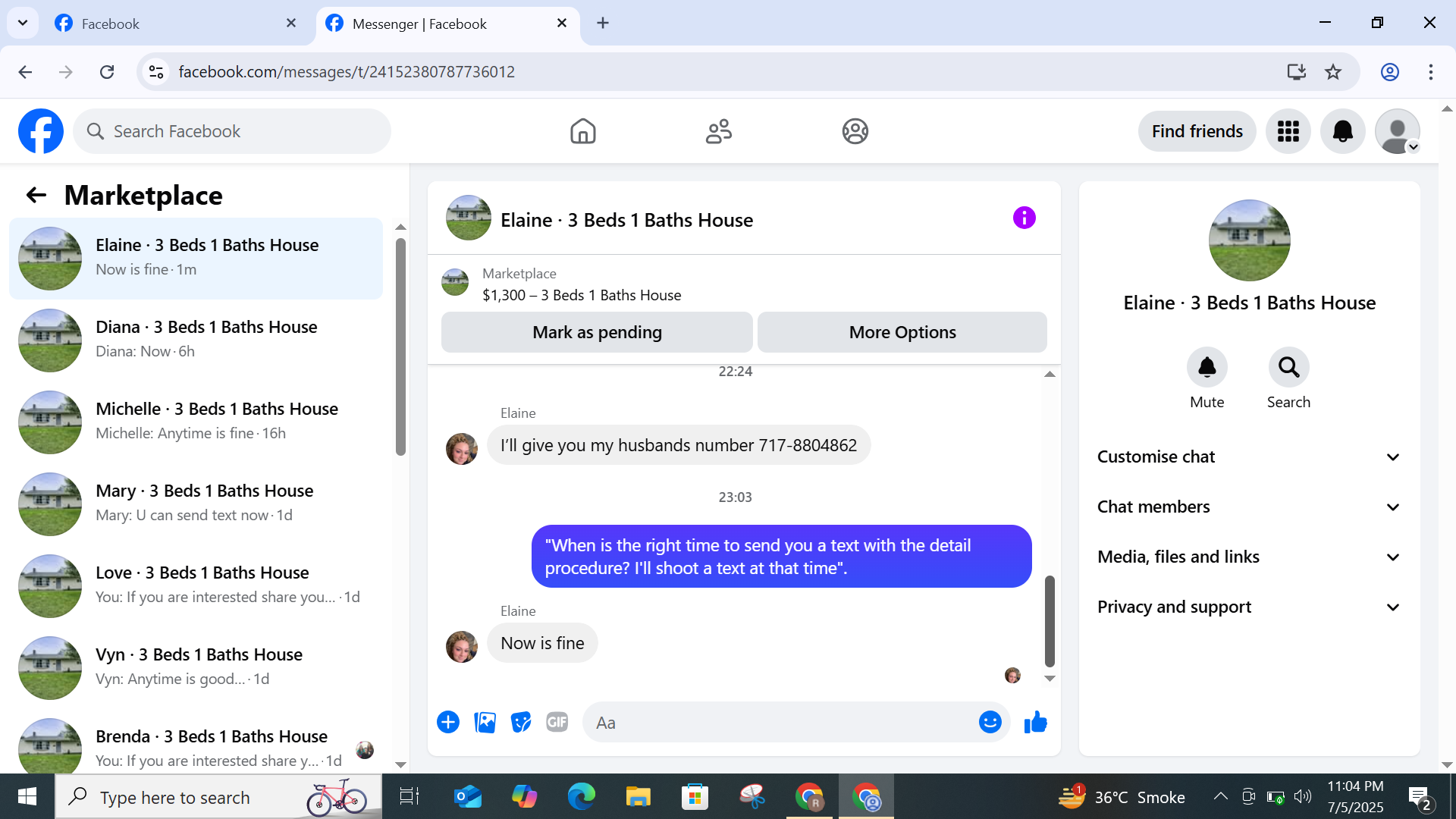This screenshot has height=819, width=1456.
Task: Expand Privacy and support section
Action: 1249,607
